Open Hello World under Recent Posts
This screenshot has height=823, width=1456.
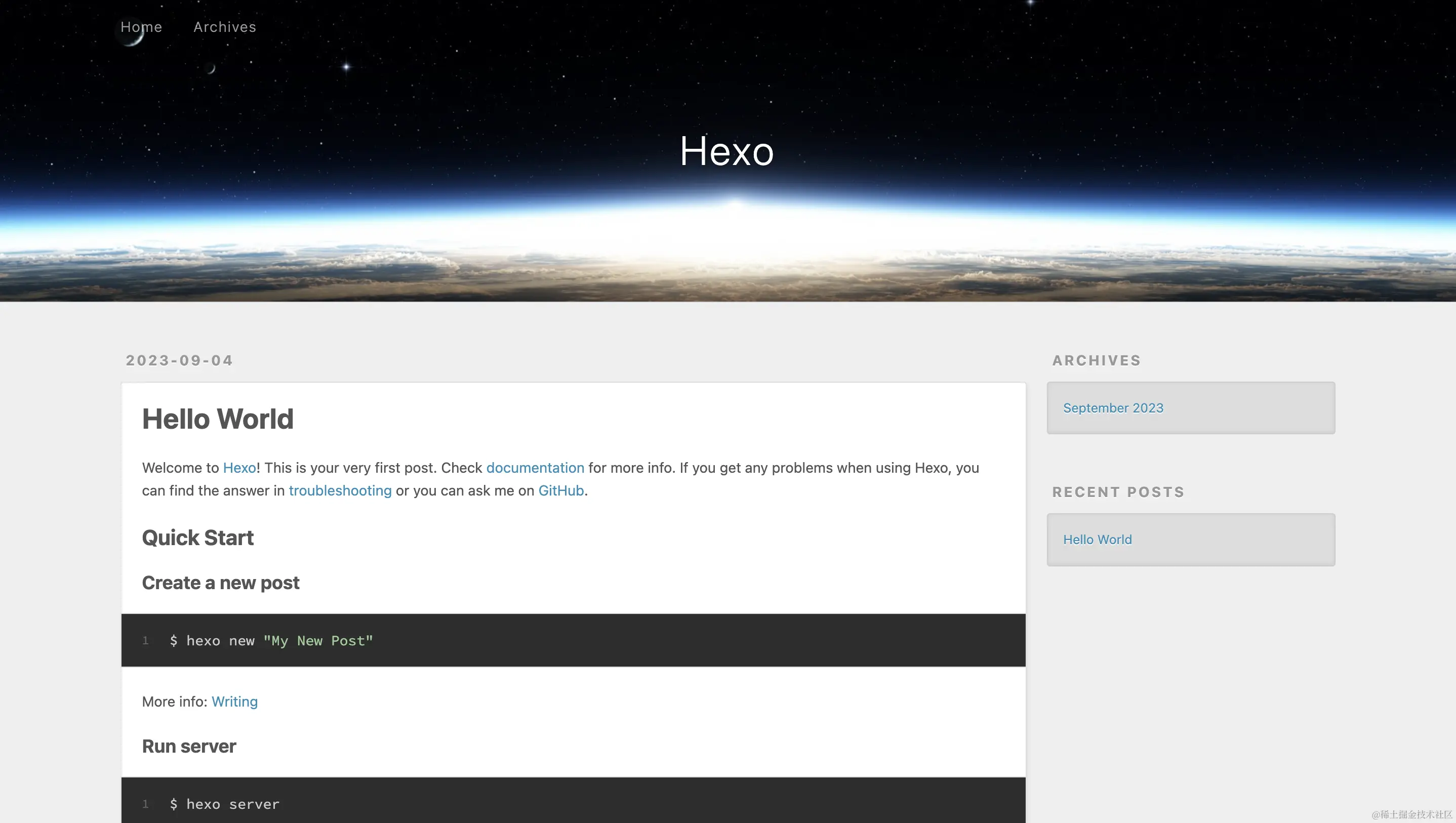(x=1097, y=540)
